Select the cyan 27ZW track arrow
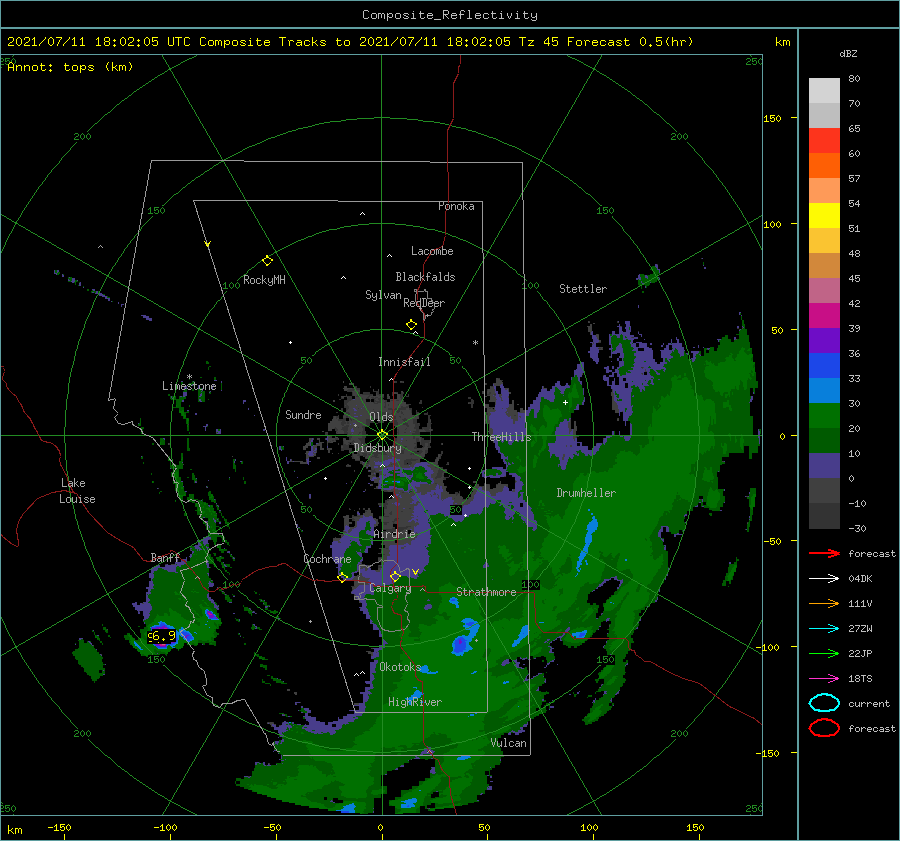This screenshot has height=841, width=900. [824, 629]
